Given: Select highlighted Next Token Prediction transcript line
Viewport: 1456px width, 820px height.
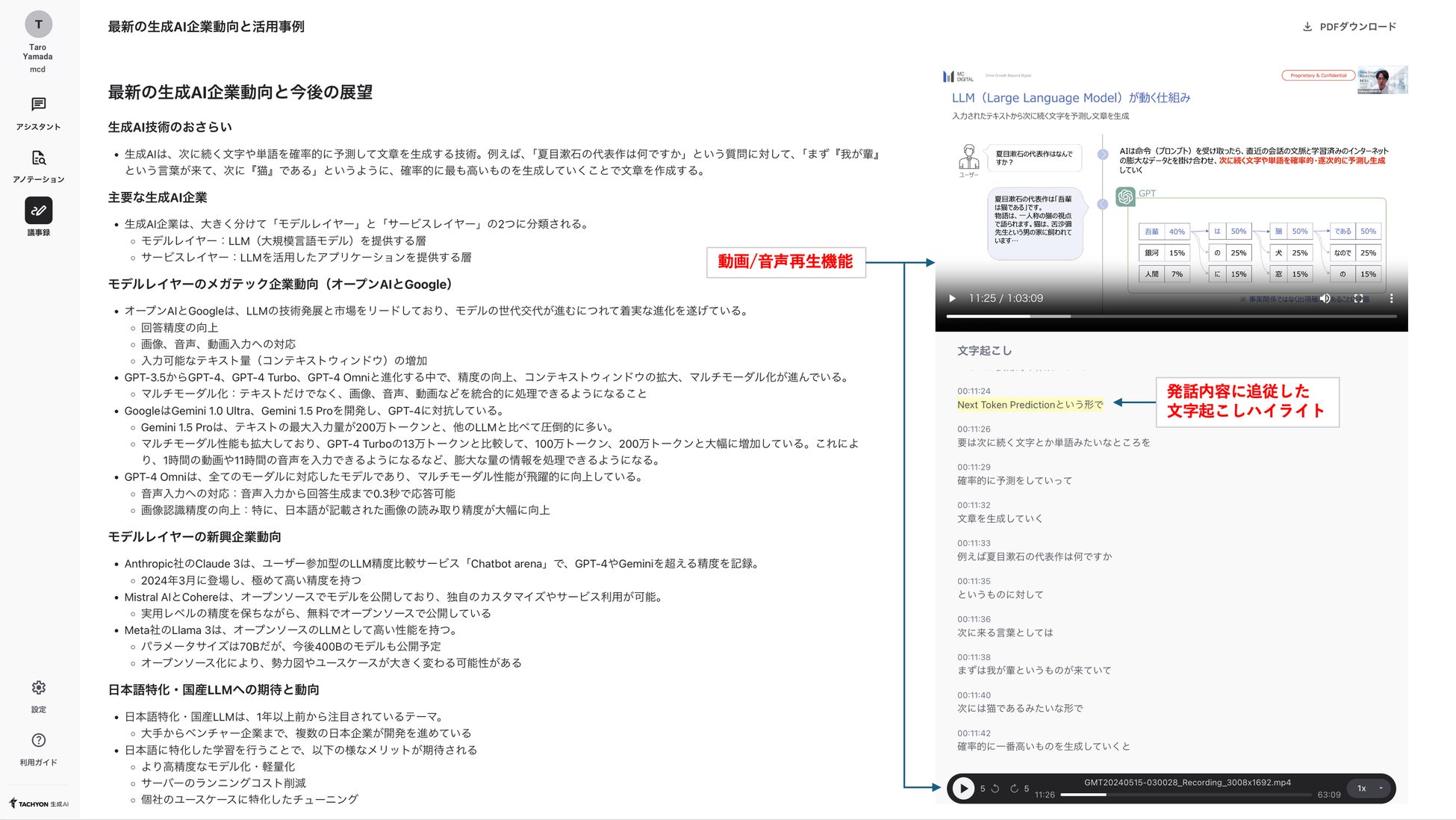Looking at the screenshot, I should [x=1030, y=405].
